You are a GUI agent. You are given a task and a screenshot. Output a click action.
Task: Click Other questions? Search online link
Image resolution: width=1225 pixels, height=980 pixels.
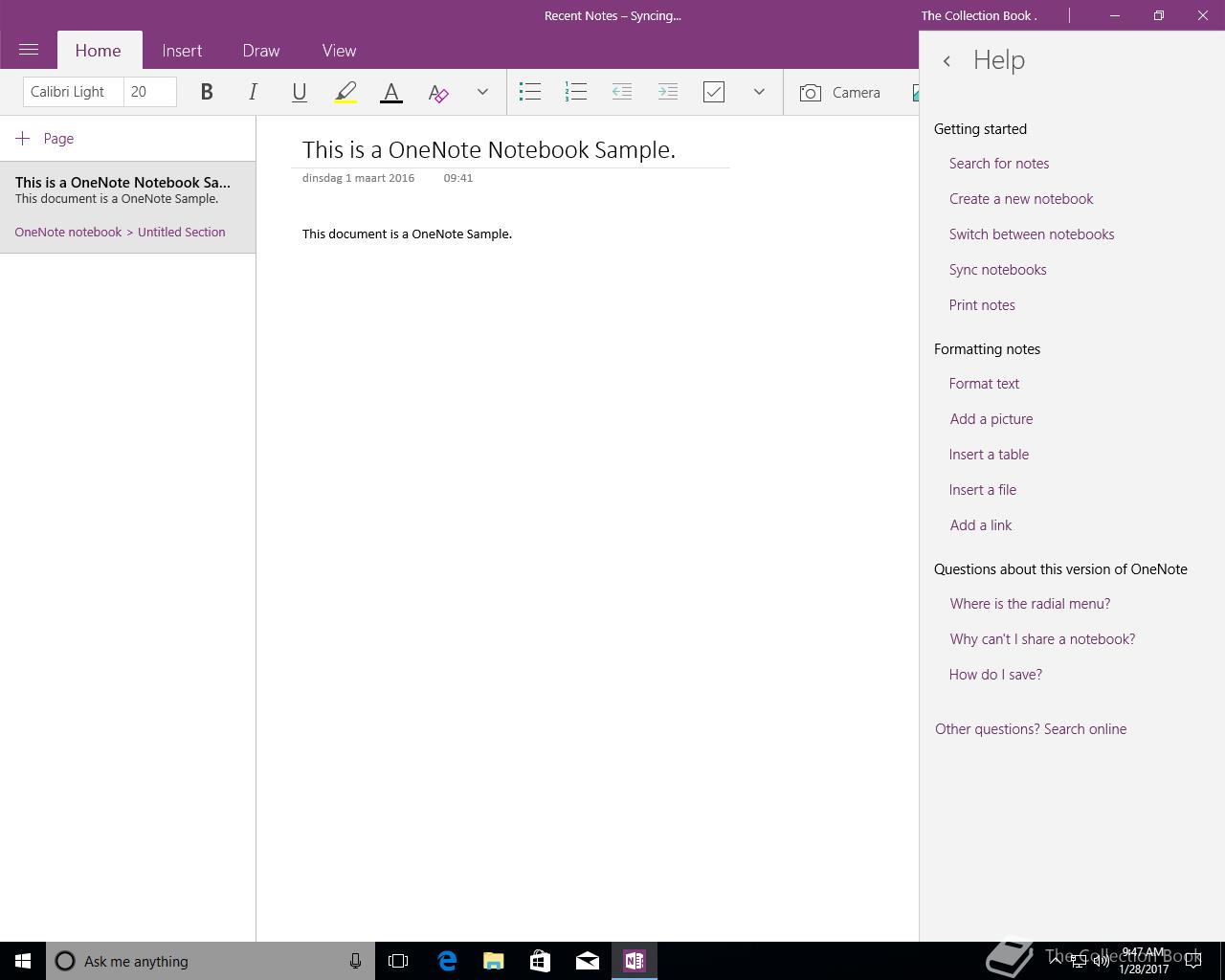(1031, 729)
